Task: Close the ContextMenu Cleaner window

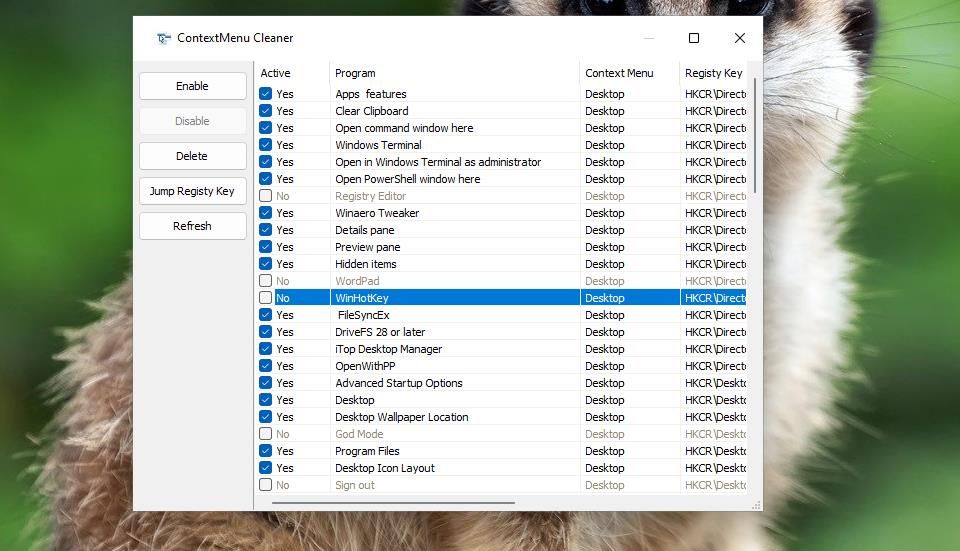Action: point(739,39)
